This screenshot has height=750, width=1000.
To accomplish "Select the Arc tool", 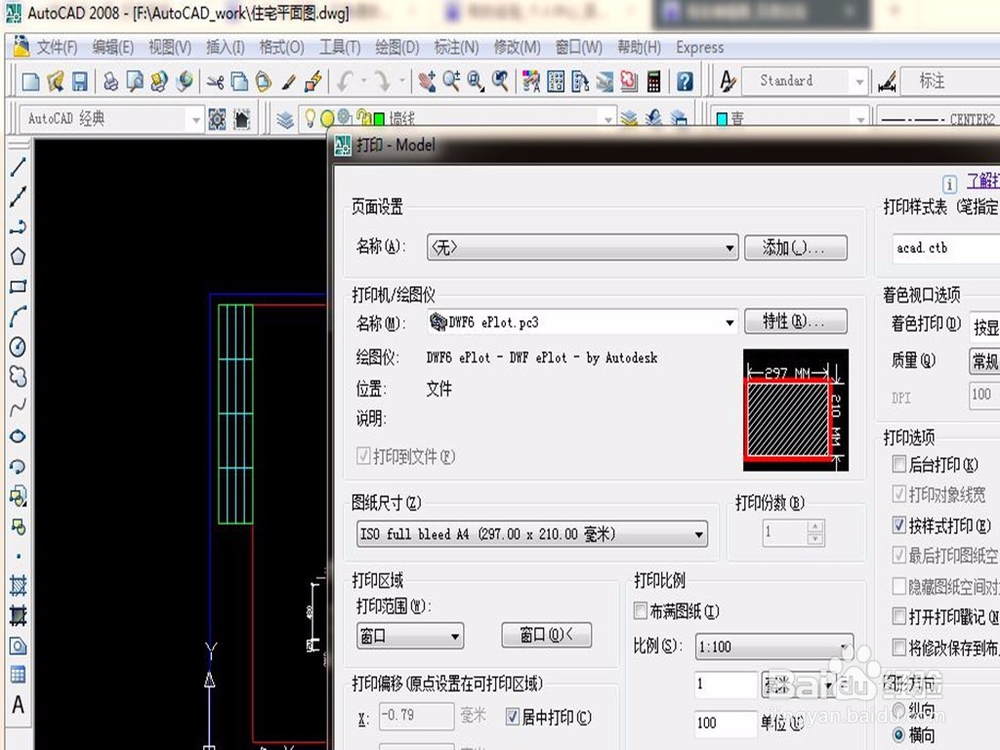I will (x=18, y=316).
